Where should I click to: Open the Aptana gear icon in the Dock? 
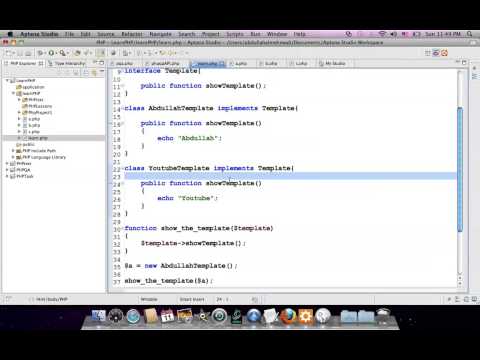(305, 316)
